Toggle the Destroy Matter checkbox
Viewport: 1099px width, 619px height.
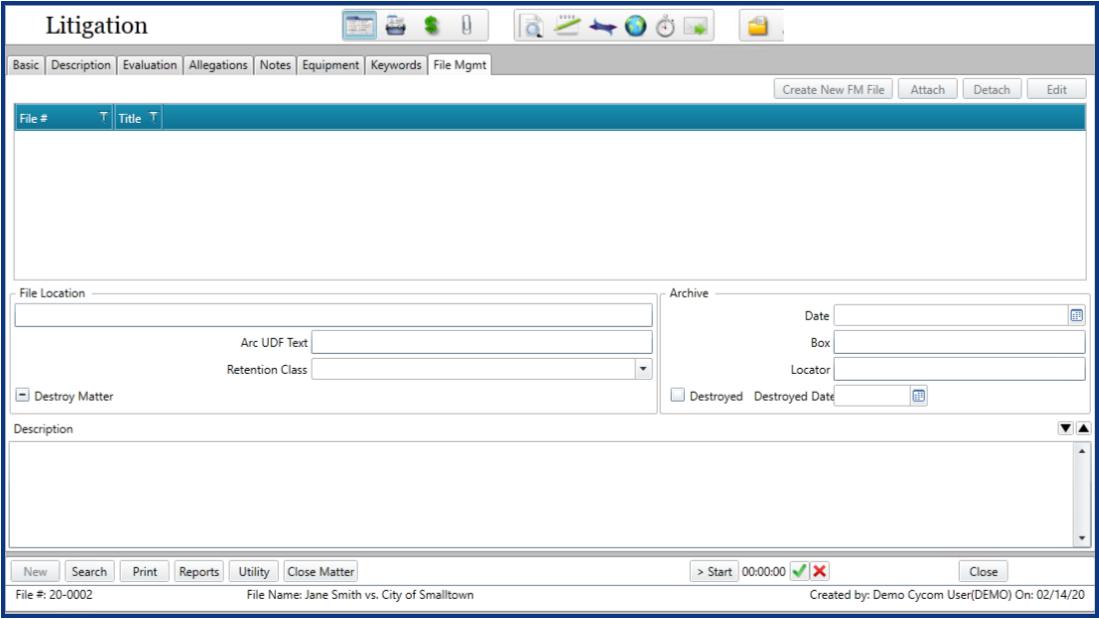tap(22, 395)
